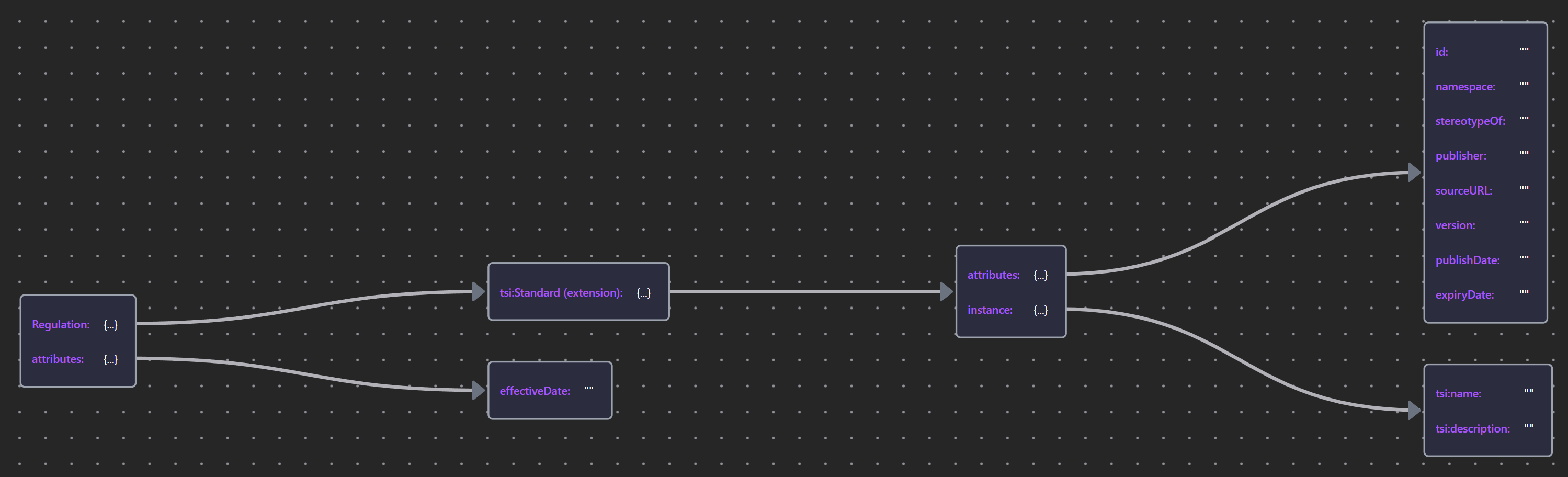Click {...} value beside root node attributes
The width and height of the screenshot is (1568, 477).
(110, 359)
